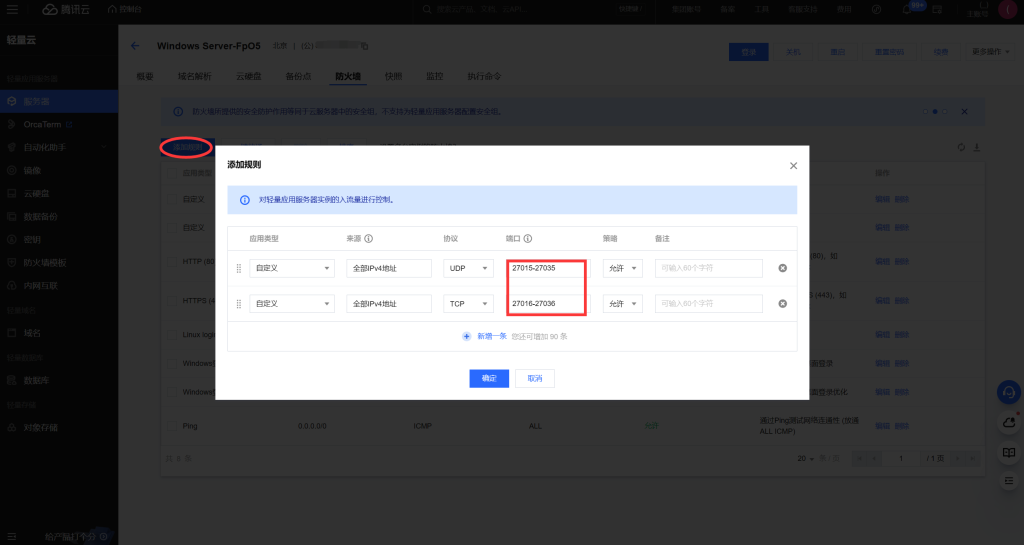Screen dimensions: 1024x545
Task: Open the 允许 policy dropdown in second row
Action: click(x=622, y=303)
